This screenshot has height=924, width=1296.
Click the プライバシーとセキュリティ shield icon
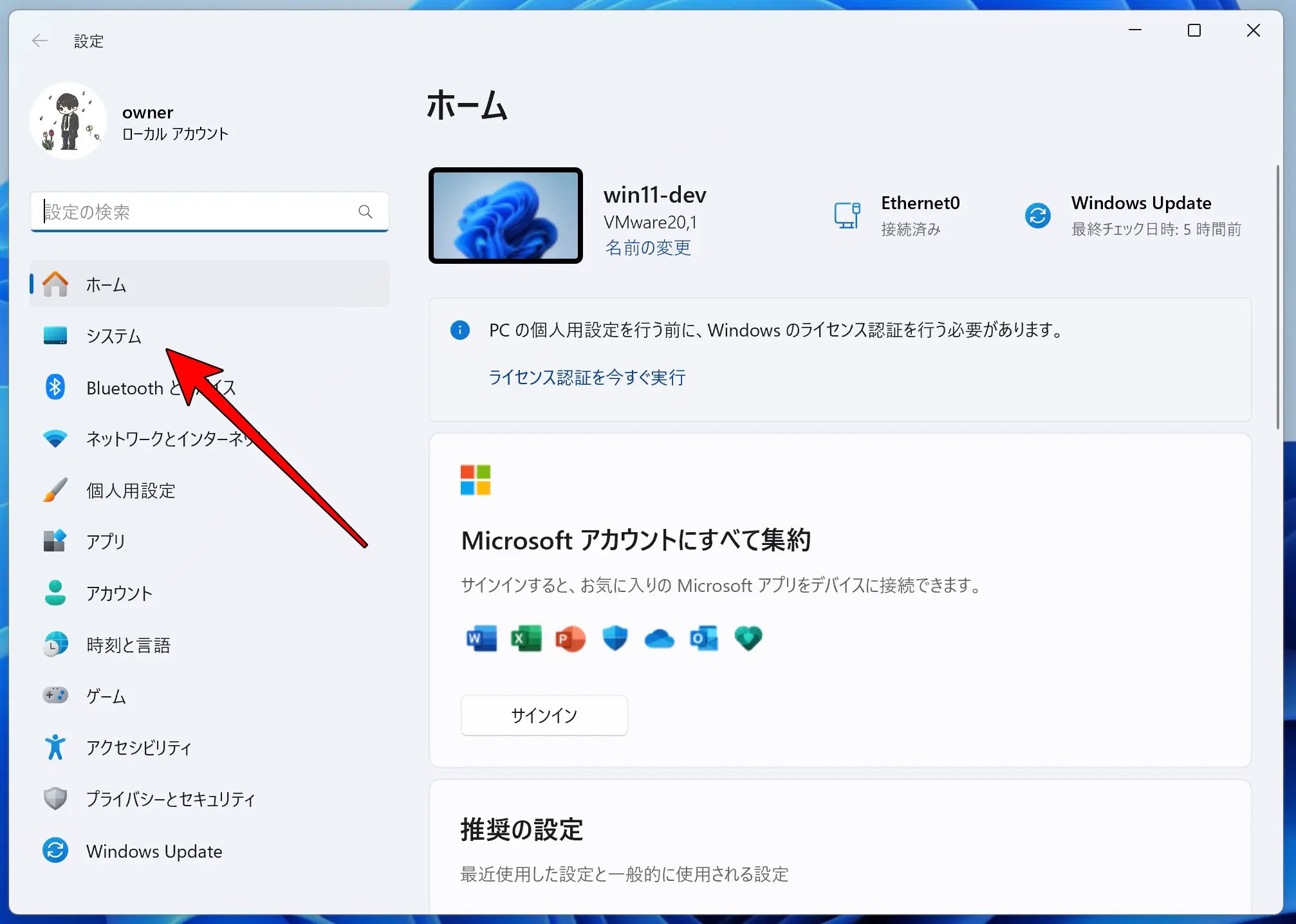55,799
